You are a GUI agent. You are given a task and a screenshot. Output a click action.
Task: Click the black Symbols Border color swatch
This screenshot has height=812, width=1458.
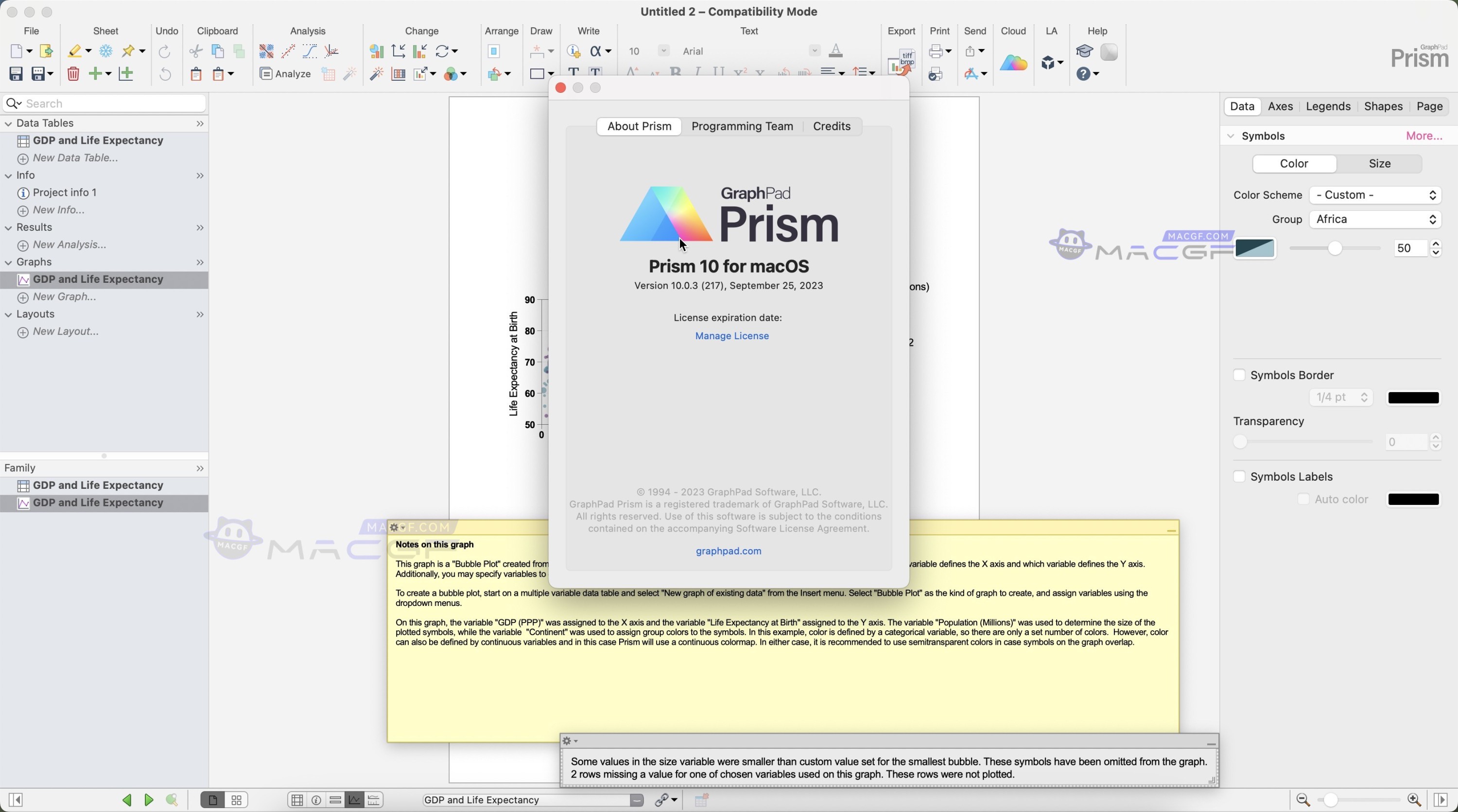pos(1412,397)
